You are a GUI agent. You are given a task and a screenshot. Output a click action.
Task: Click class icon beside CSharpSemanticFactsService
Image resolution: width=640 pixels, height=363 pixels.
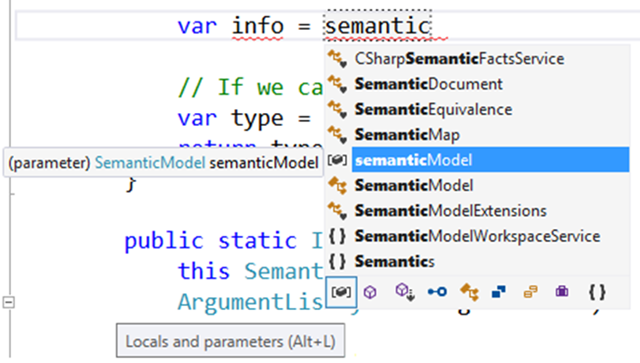338,59
